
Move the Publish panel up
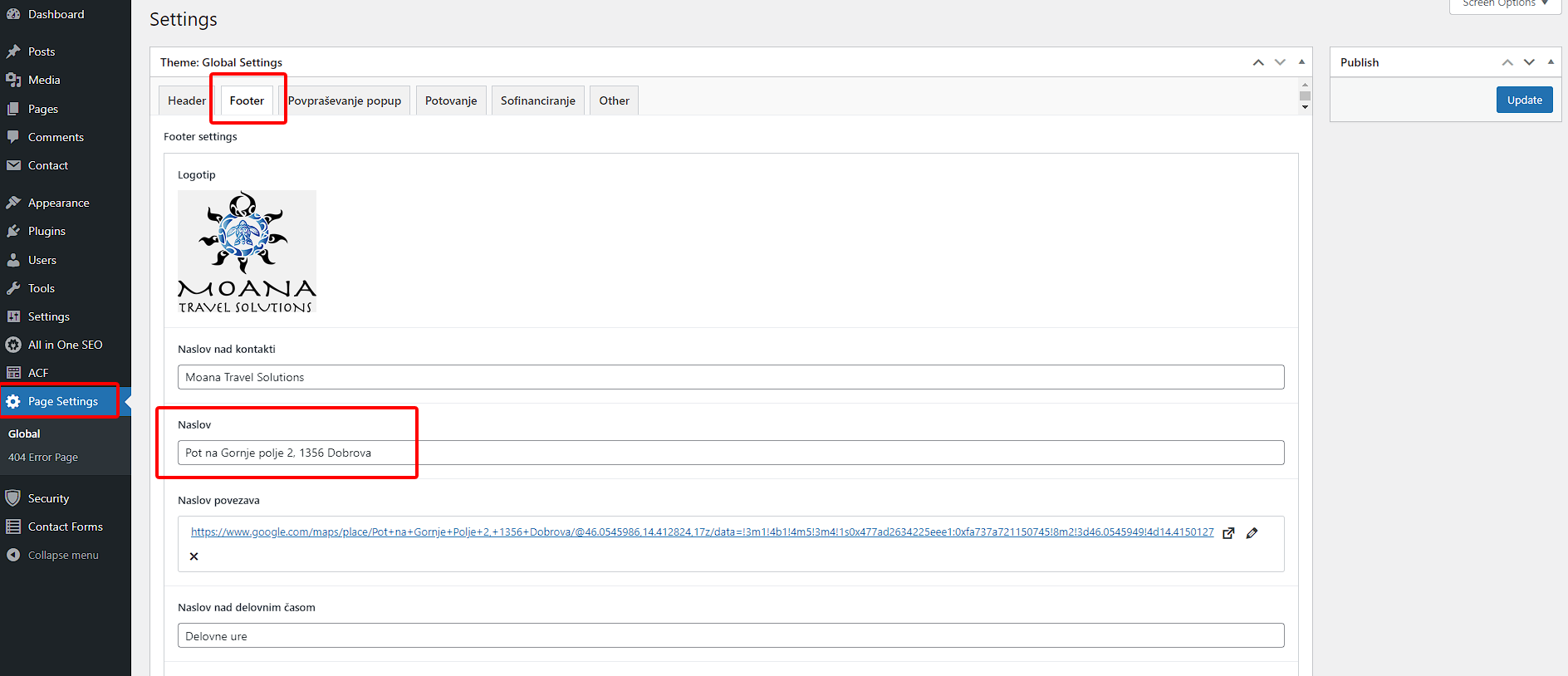pos(1507,62)
